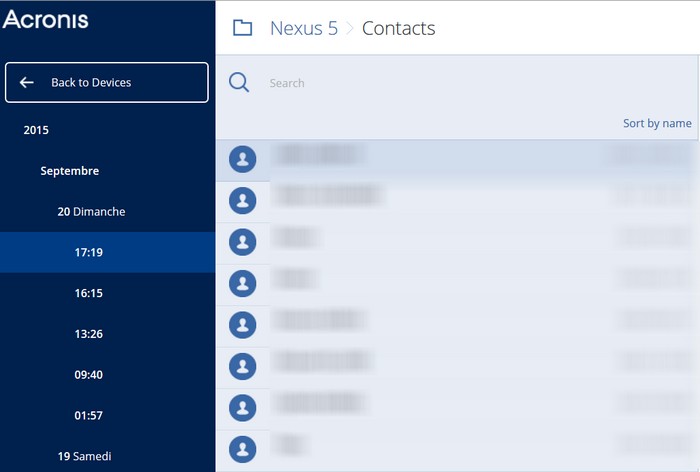Select the 17:19 backup version

89,252
